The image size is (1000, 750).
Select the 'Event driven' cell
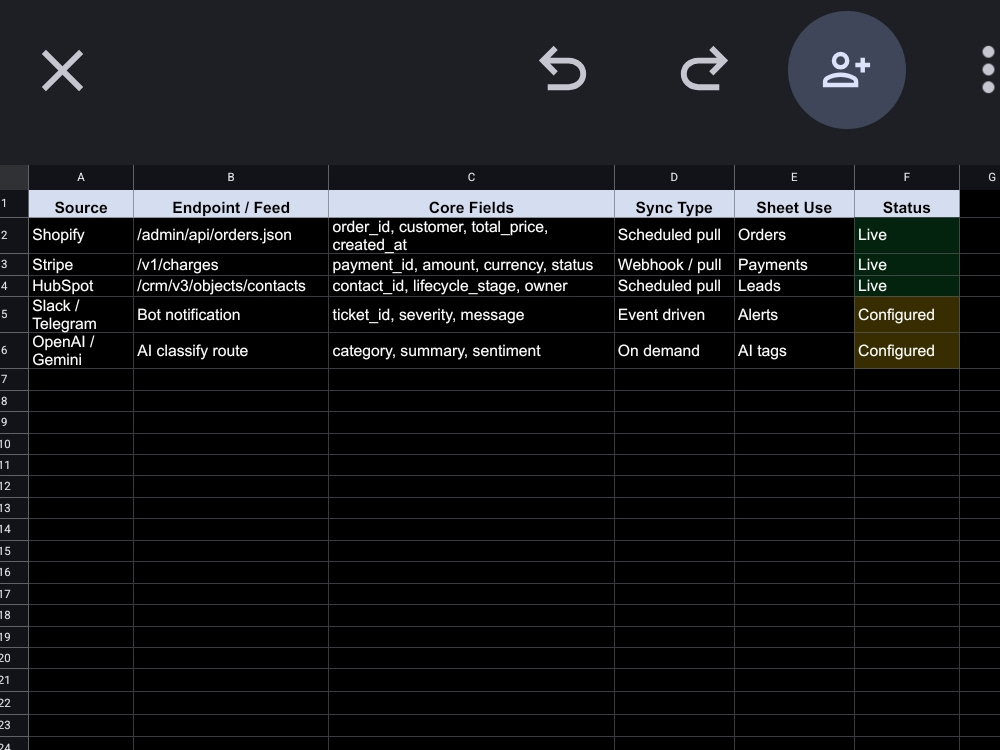[x=674, y=314]
